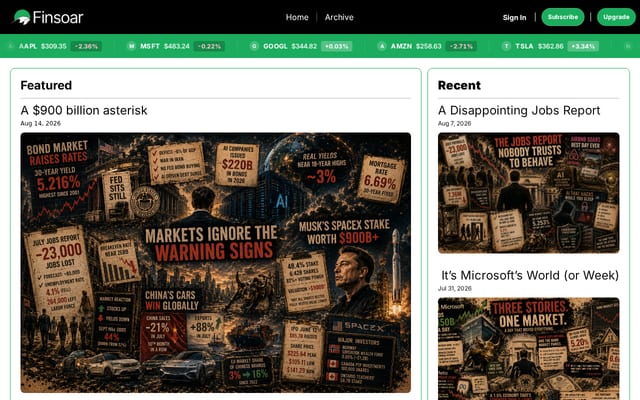640x400 pixels.
Task: Click the 'Aug 14, 2026' date
Action: coord(40,123)
